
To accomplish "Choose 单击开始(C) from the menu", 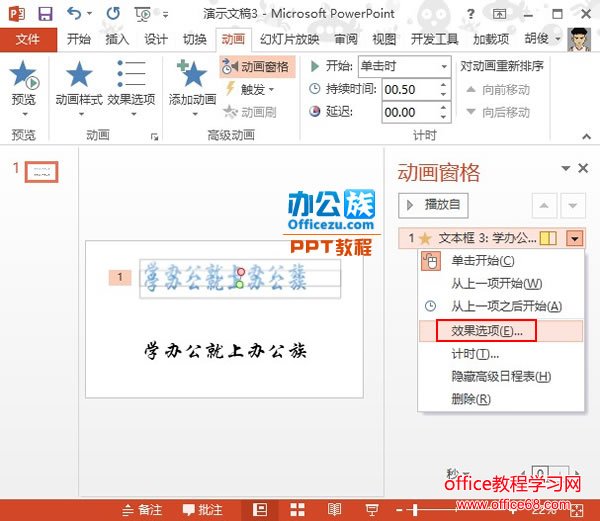I will (501, 261).
